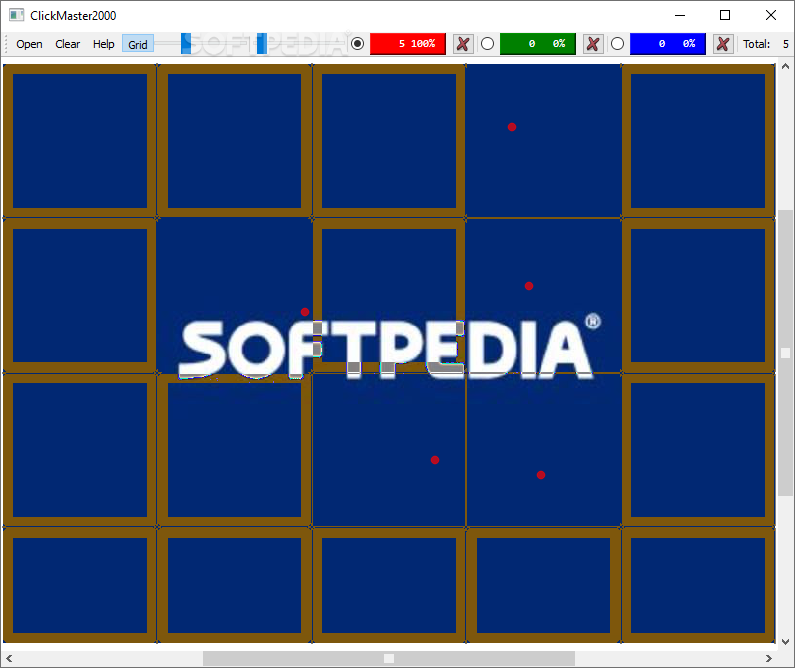Click the horizontal scrollbar left arrow
The width and height of the screenshot is (795, 668).
(x=9, y=658)
